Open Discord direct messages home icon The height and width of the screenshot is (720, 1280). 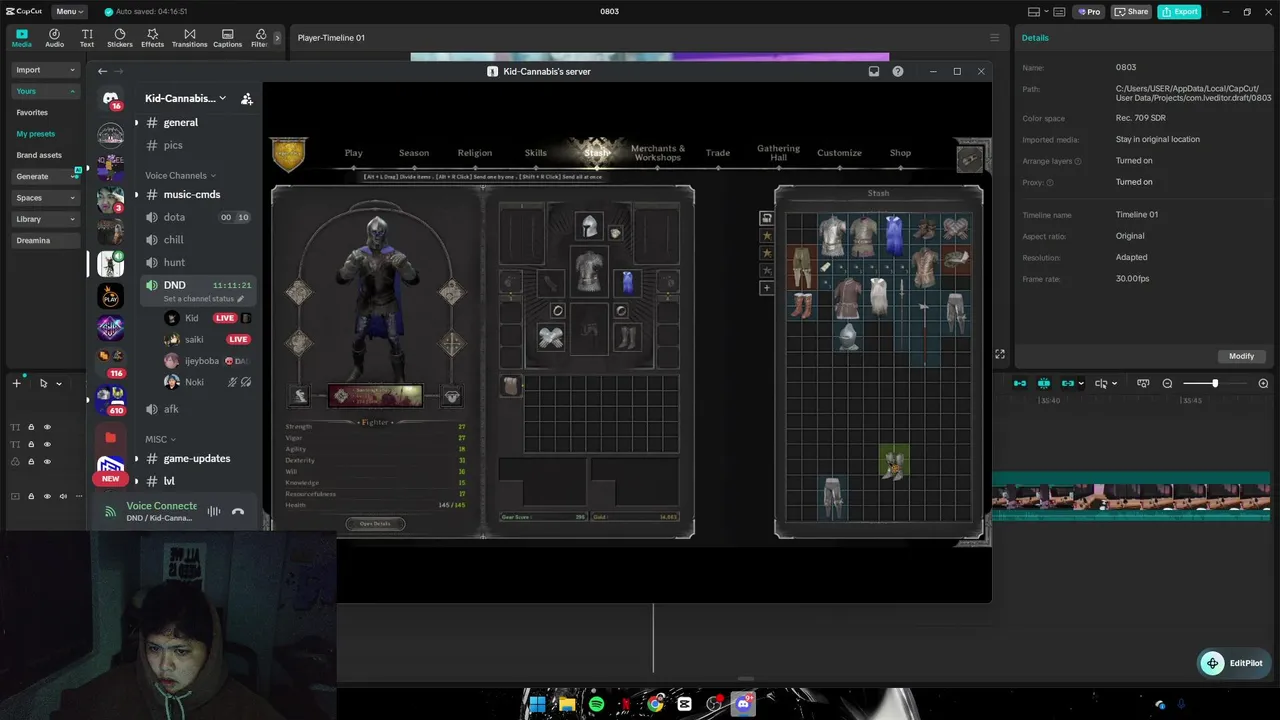click(x=111, y=98)
